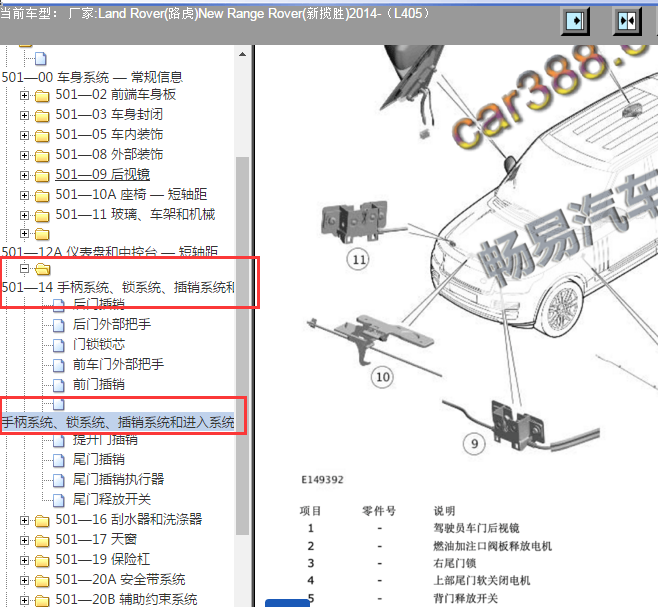The width and height of the screenshot is (658, 607).
Task: Click the folder icon beside 501—08
Action: pos(42,156)
